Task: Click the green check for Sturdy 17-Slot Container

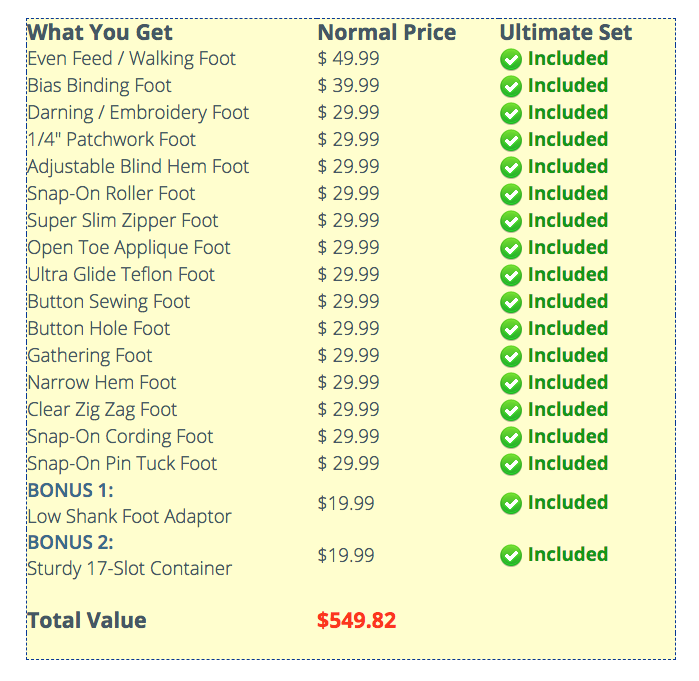Action: (511, 556)
